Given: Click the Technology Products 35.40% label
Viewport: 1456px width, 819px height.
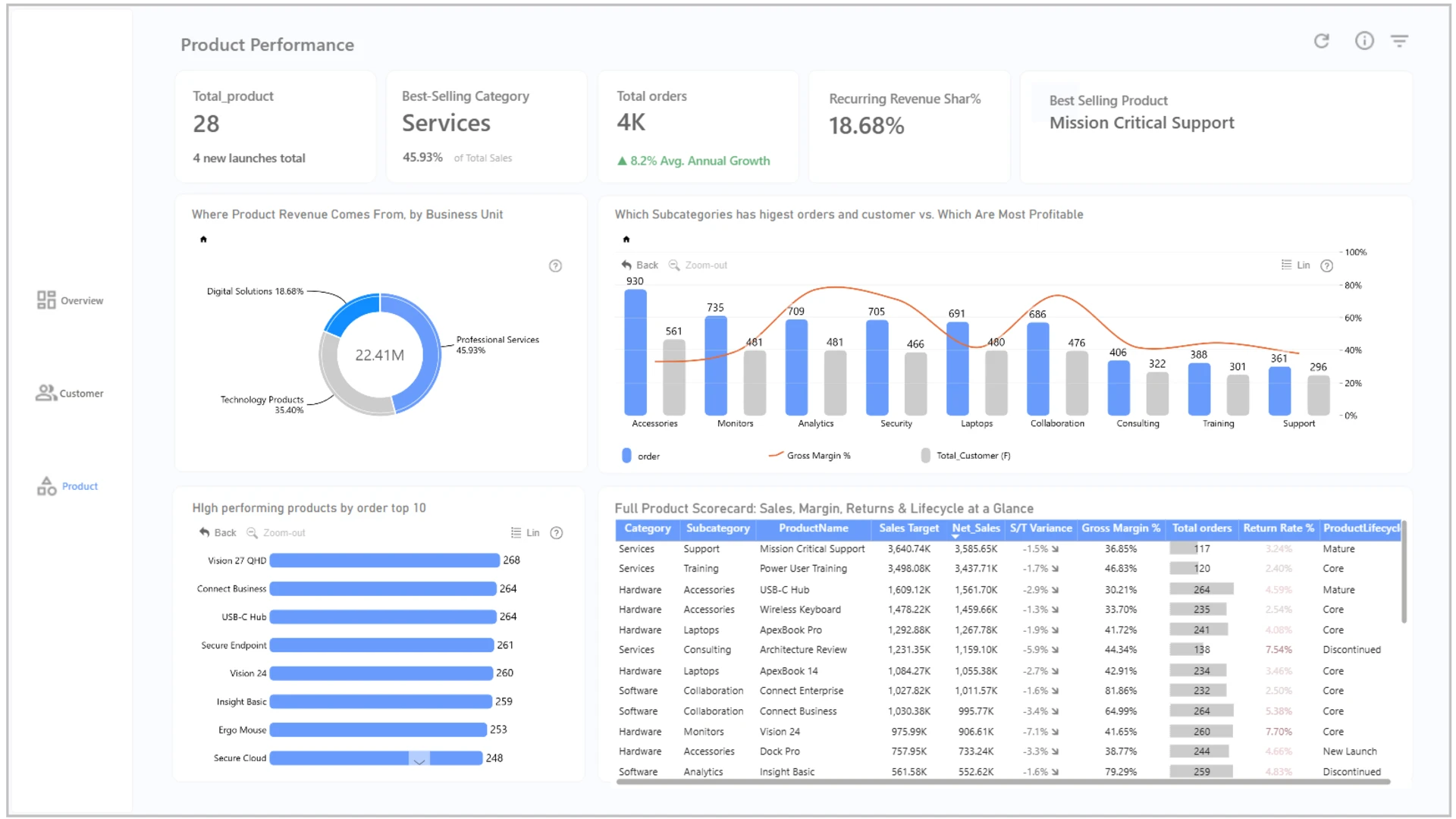Looking at the screenshot, I should coord(262,405).
